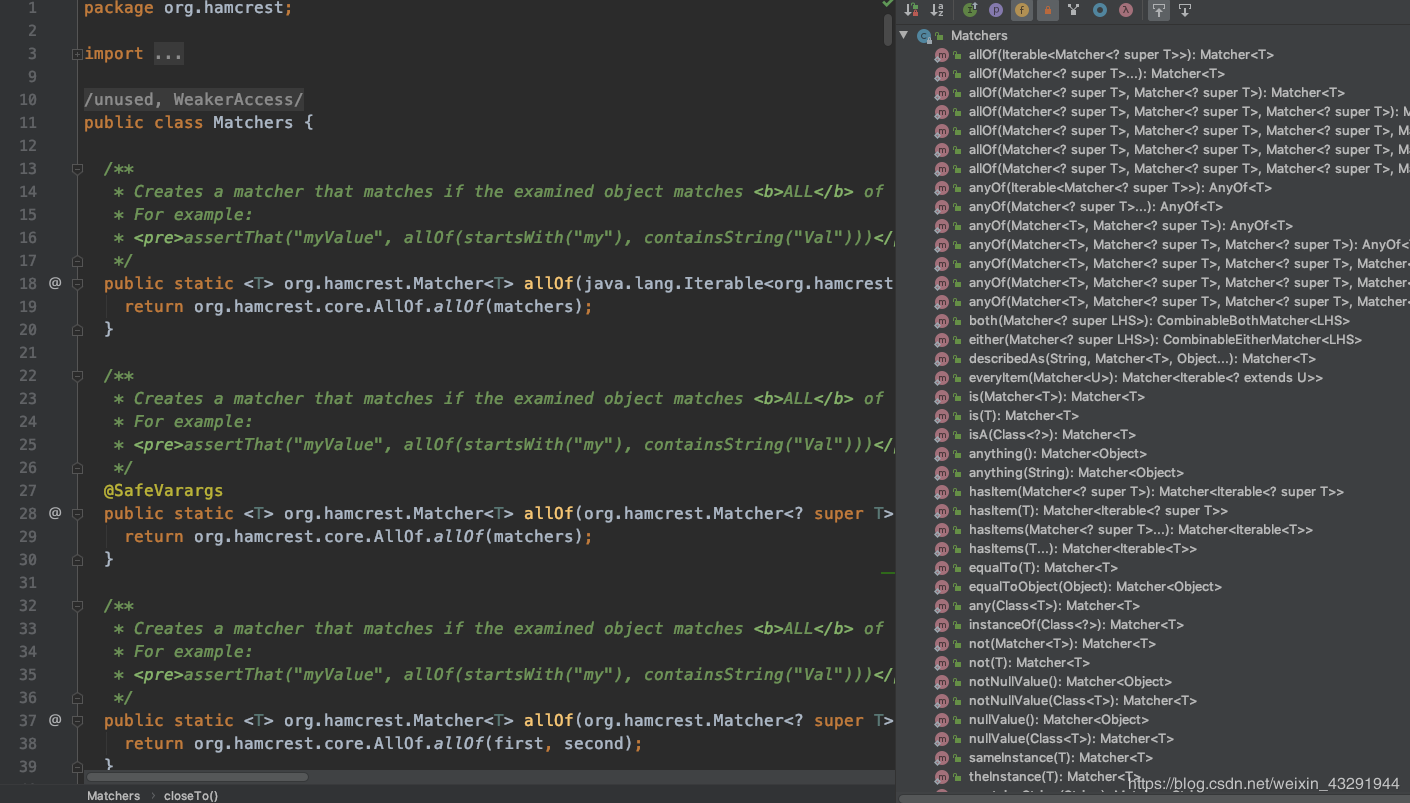Select hasItems(Matcher<? super T>...) in Structure

[1141, 530]
